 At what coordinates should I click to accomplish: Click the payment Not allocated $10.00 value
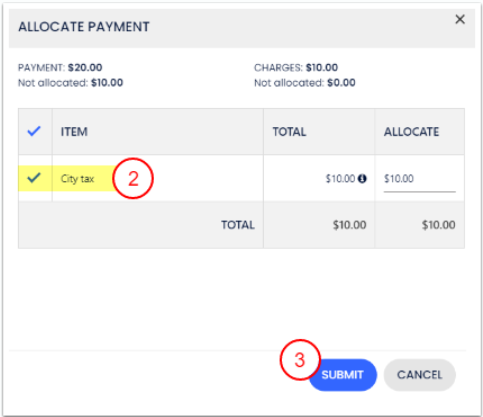coord(107,83)
